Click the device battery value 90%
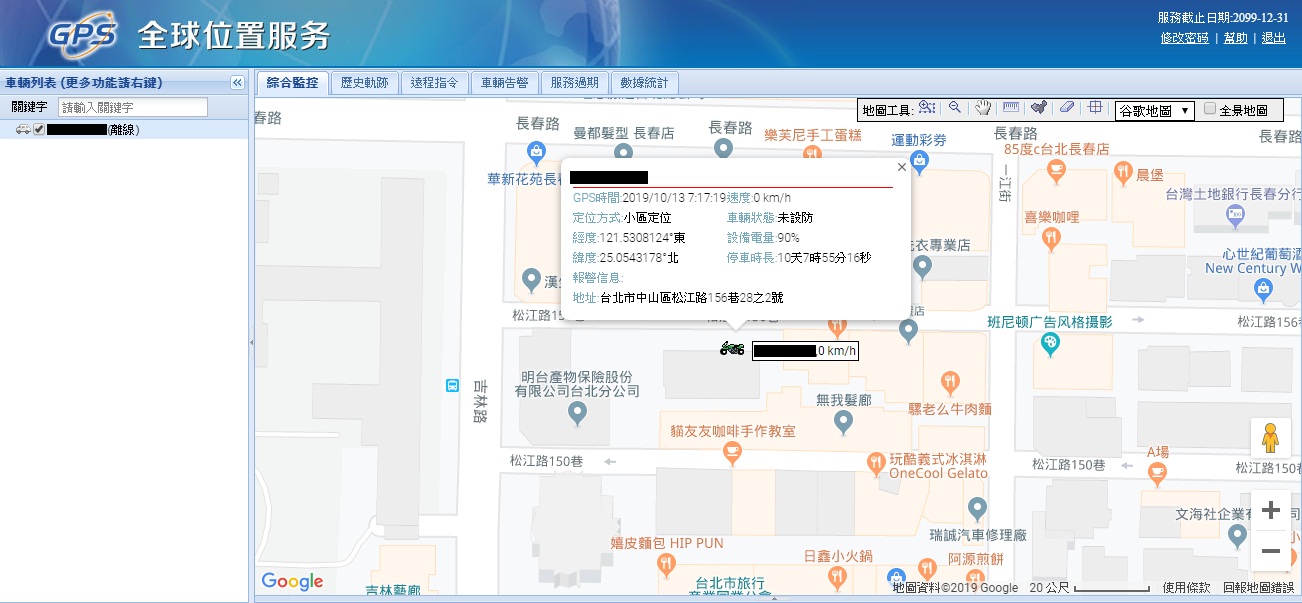Viewport: 1302px width, 603px height. click(x=788, y=237)
